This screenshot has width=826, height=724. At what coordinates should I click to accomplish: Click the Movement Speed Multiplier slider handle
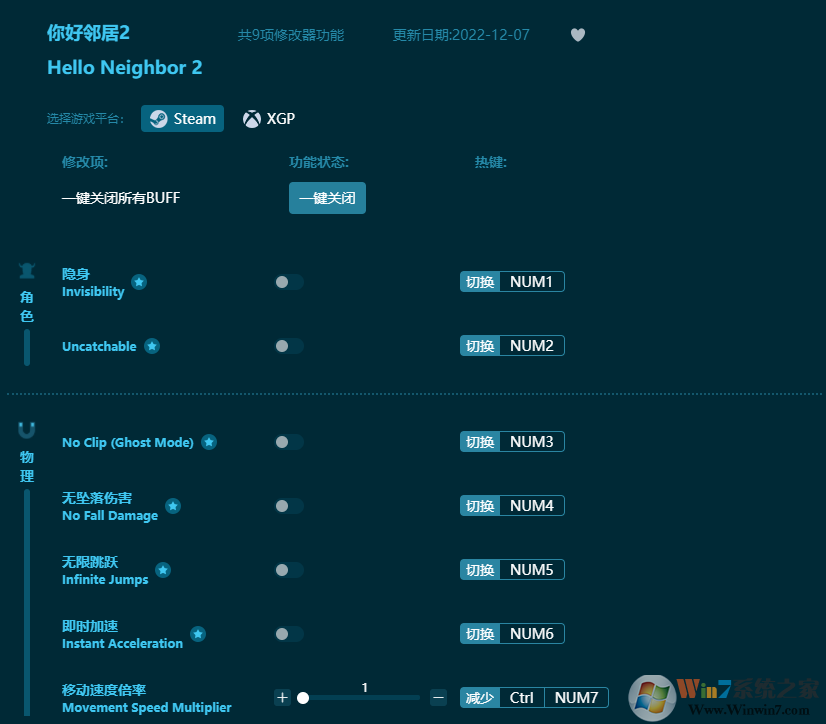(303, 698)
